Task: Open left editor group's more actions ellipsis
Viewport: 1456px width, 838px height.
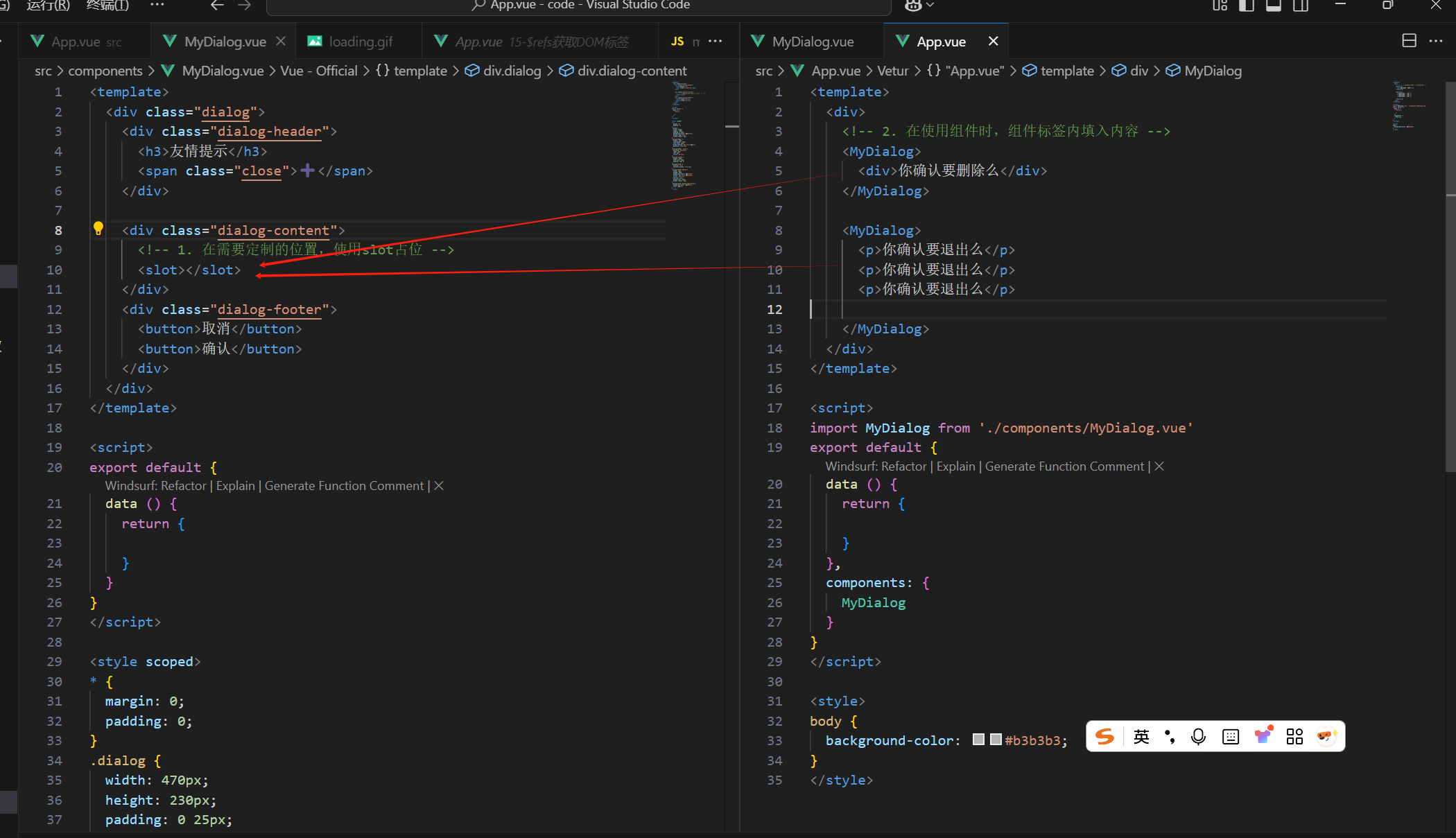Action: coord(716,41)
